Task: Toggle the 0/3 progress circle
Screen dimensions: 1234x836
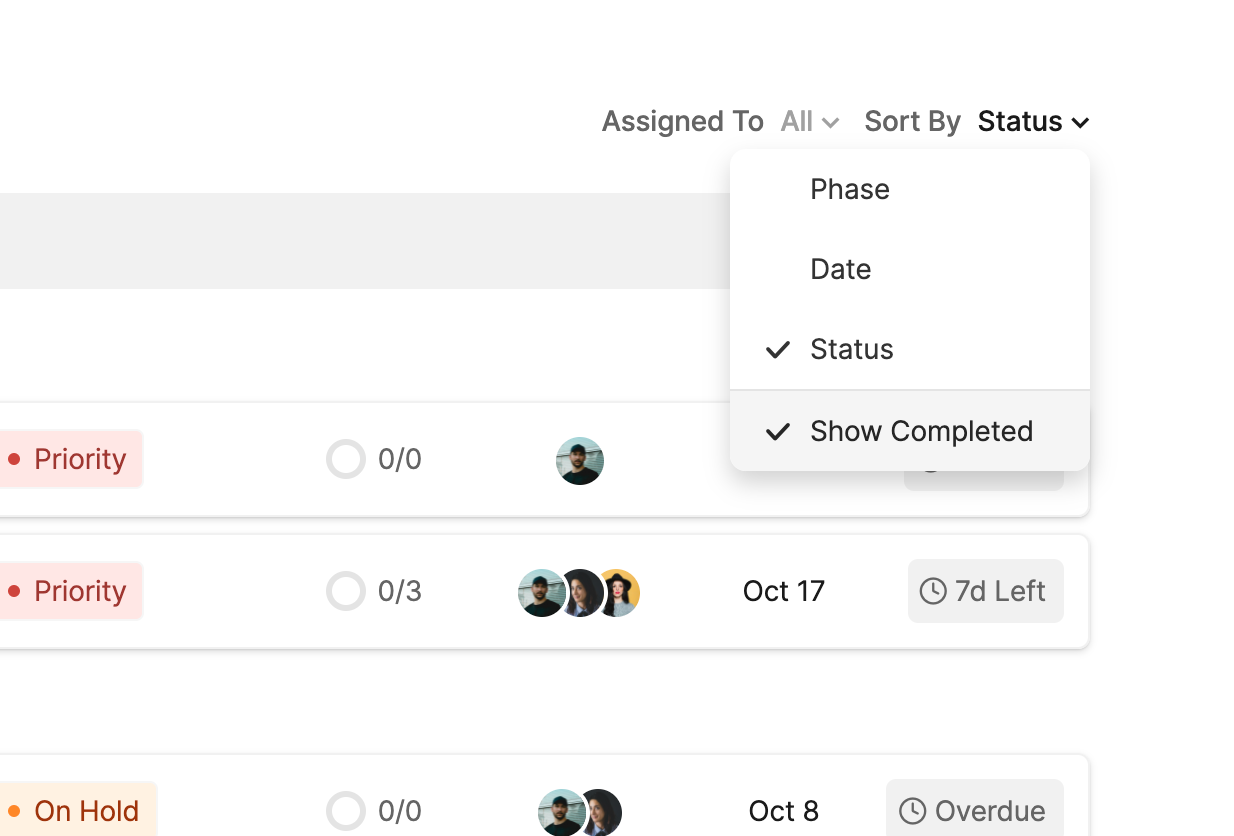Action: 346,591
